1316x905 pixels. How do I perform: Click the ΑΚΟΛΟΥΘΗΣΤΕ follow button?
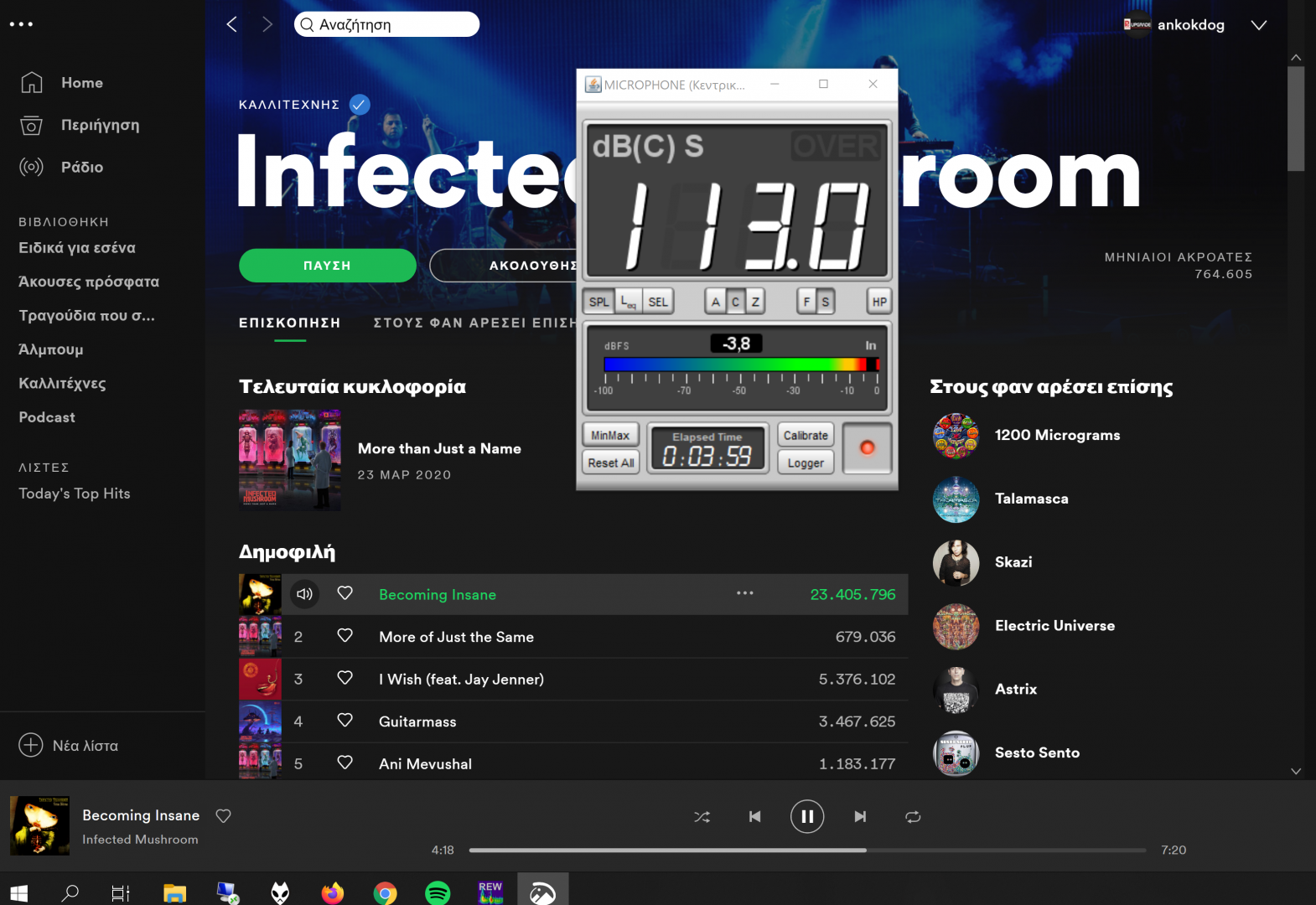pyautogui.click(x=503, y=266)
